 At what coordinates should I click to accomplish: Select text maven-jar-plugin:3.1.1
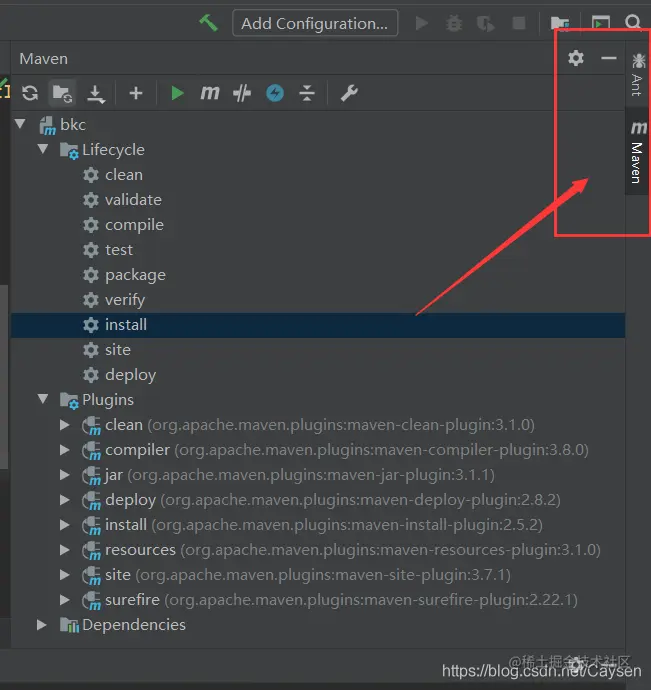pos(409,475)
